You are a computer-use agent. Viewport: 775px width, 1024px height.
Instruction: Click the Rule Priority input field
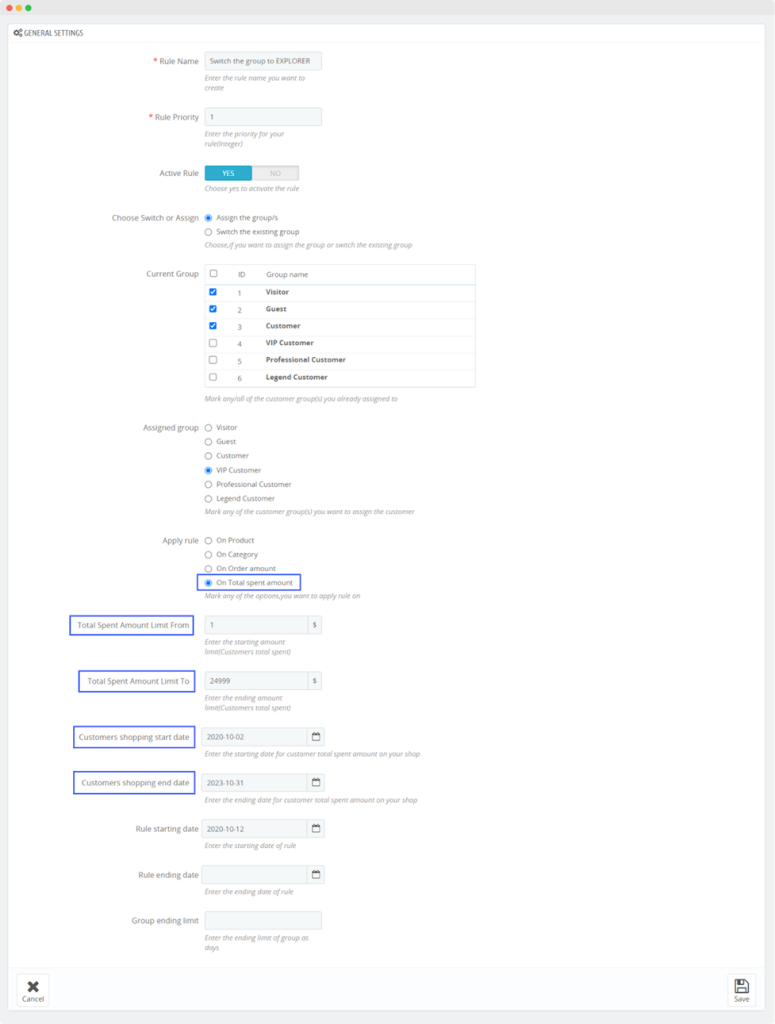click(x=263, y=117)
